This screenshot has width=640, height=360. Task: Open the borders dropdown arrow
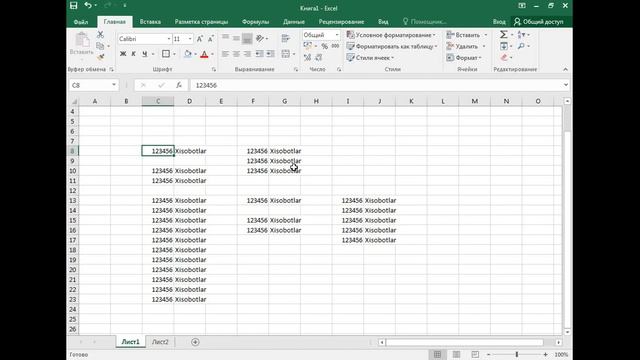174,54
